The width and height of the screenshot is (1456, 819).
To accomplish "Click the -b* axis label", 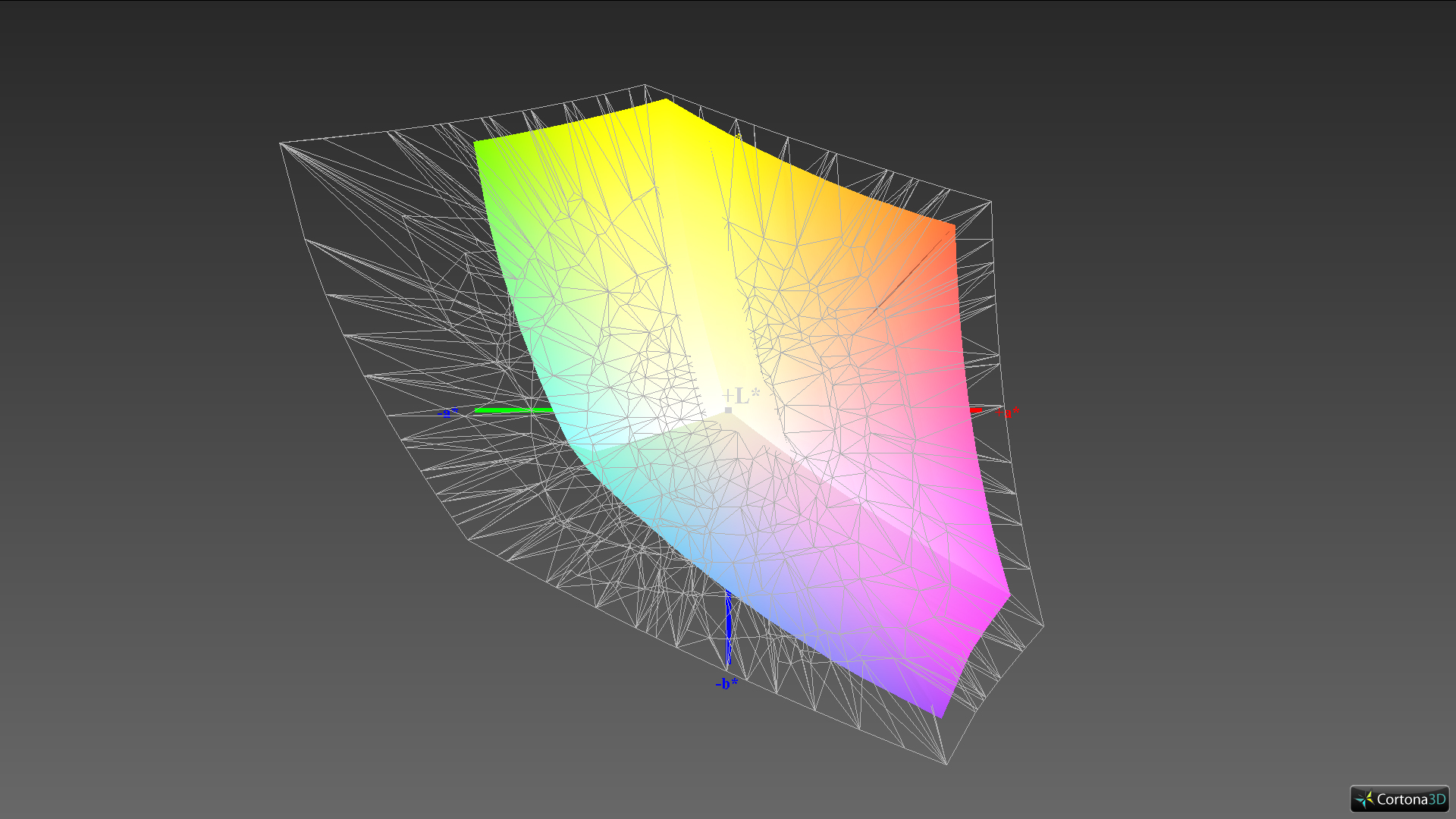I will (x=726, y=683).
